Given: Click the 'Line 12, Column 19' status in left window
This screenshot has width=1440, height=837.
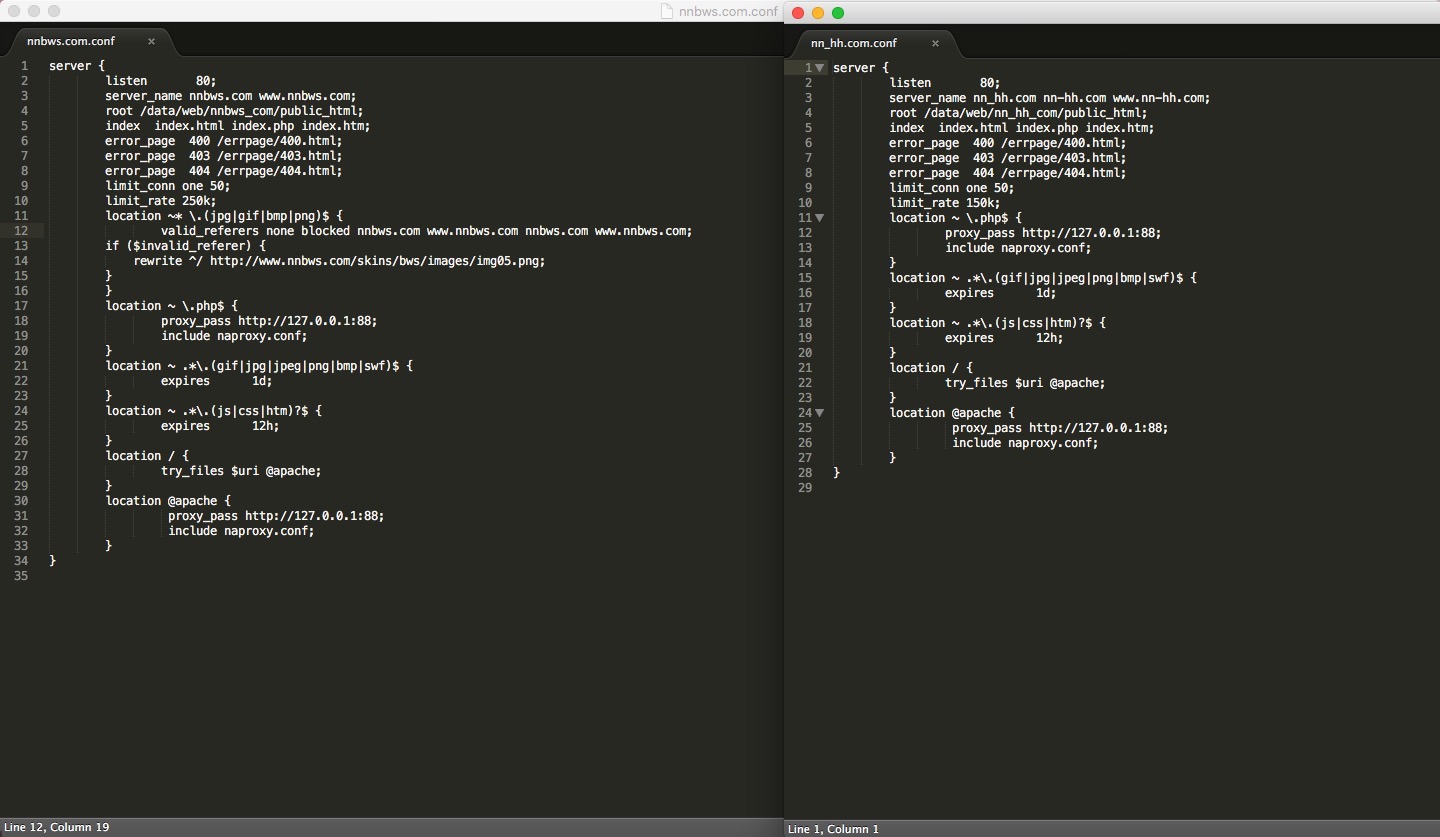Looking at the screenshot, I should point(57,827).
